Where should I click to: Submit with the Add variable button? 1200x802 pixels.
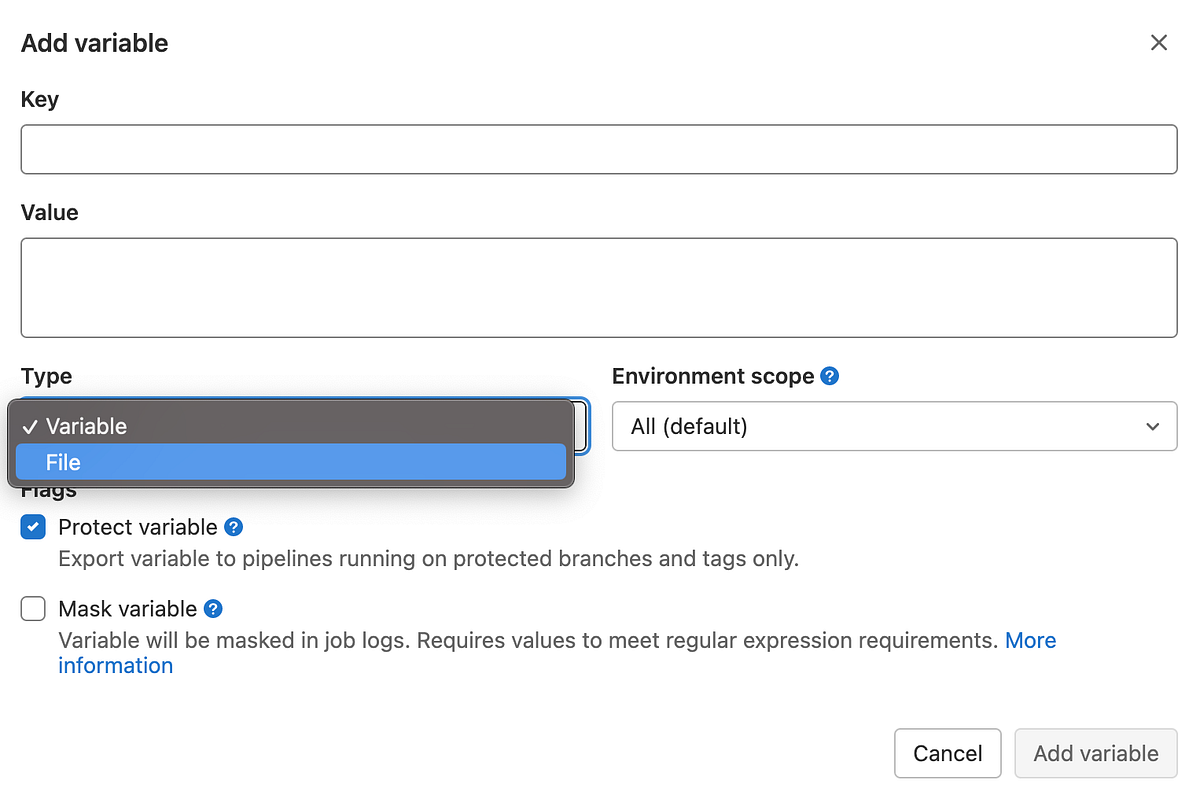tap(1095, 753)
